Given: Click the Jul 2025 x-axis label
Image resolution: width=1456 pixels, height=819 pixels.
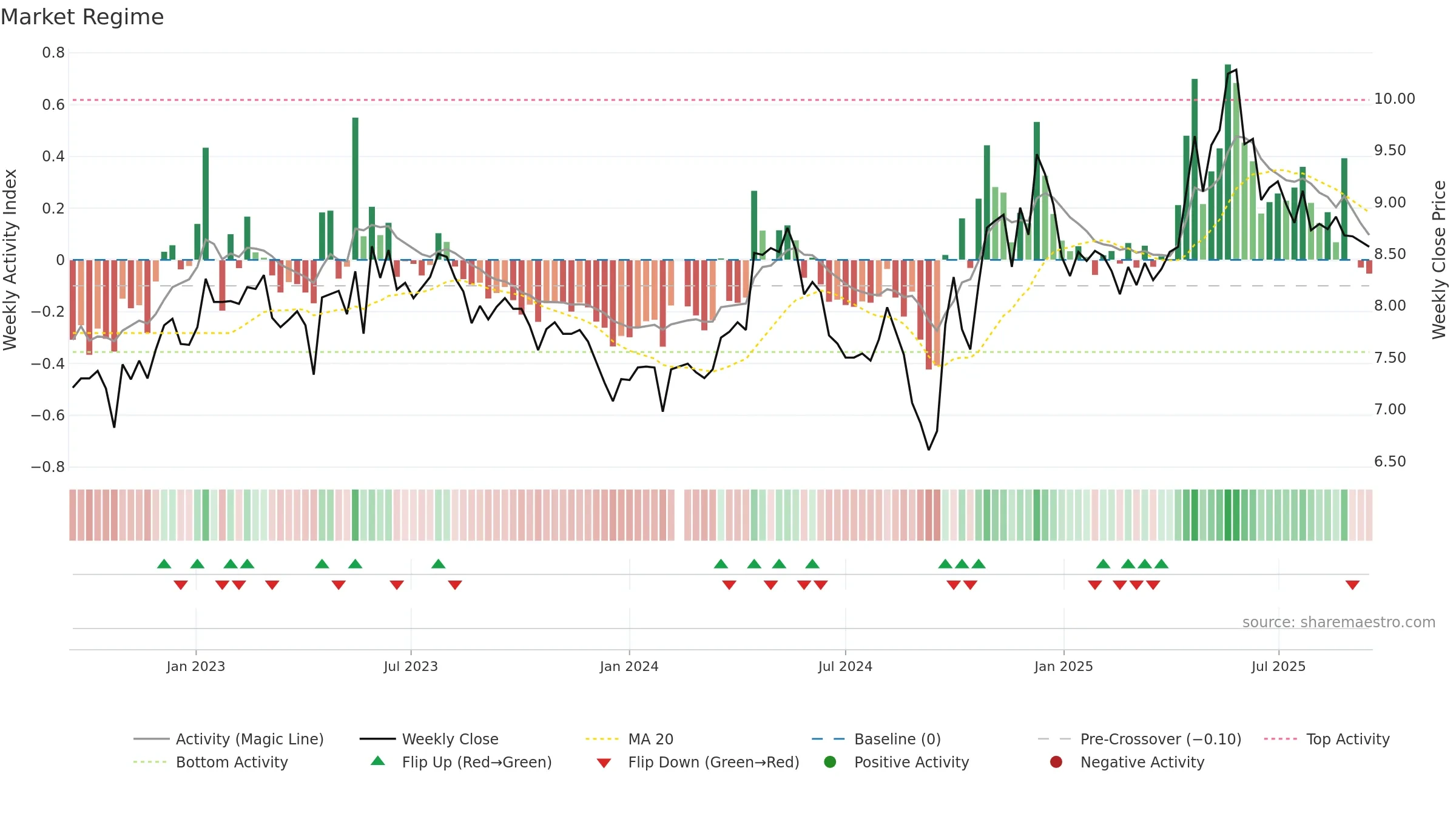Looking at the screenshot, I should [1278, 666].
